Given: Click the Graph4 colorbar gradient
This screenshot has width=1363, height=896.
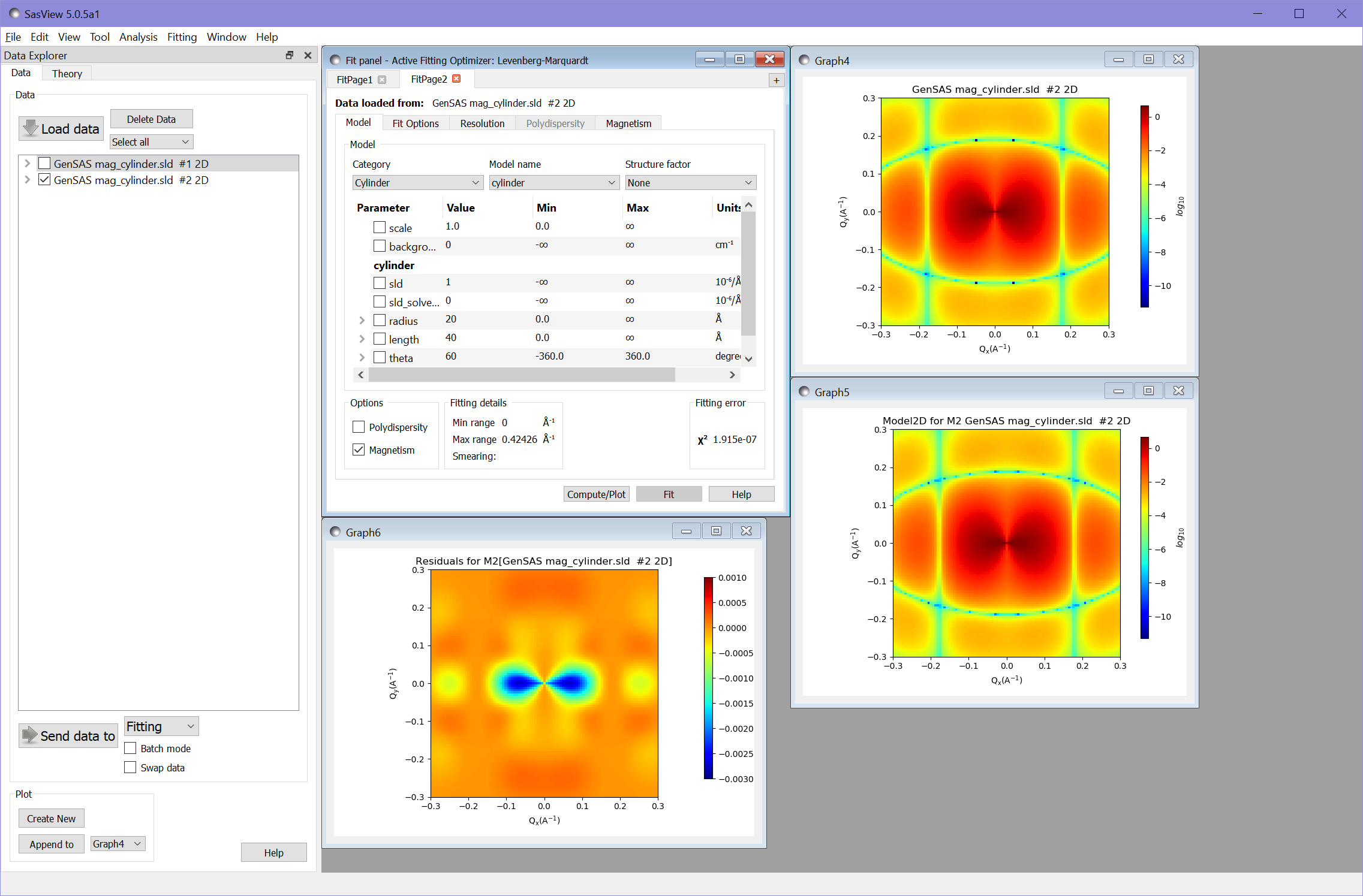Looking at the screenshot, I should [x=1144, y=207].
